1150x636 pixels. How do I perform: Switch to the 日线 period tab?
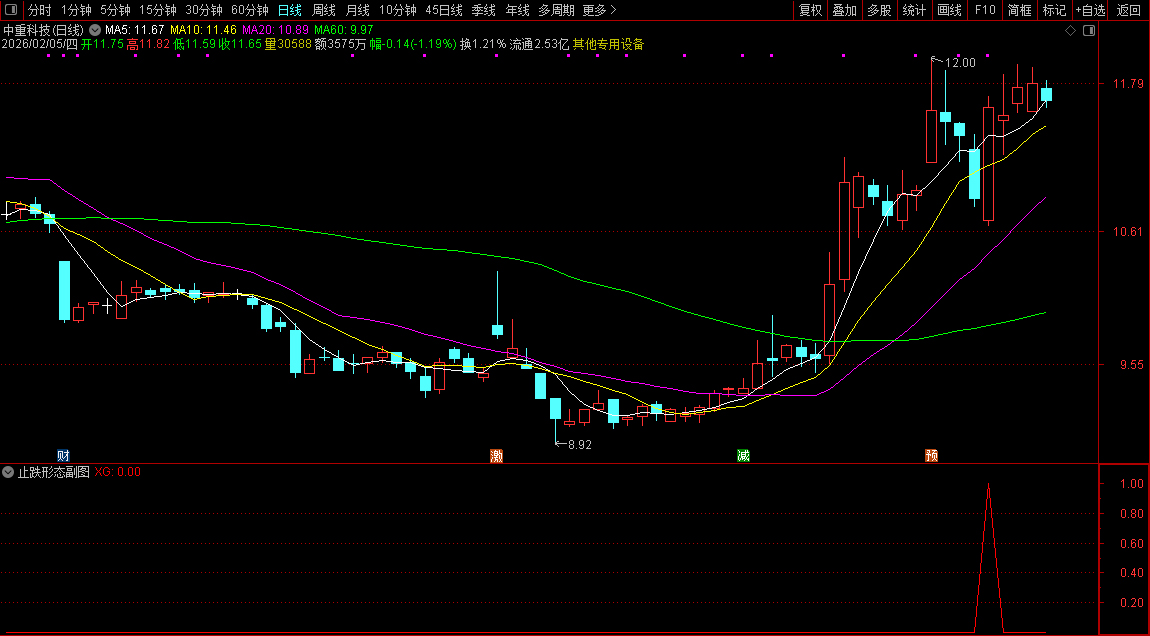[289, 10]
